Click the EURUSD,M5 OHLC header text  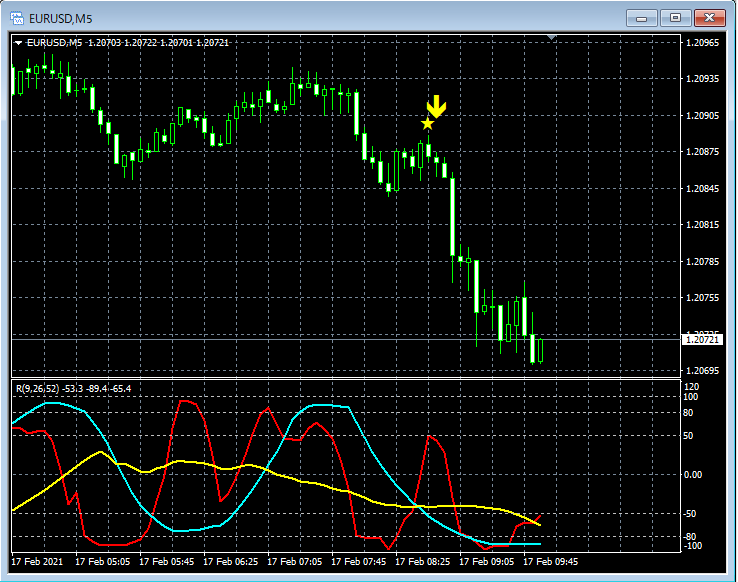(x=128, y=43)
